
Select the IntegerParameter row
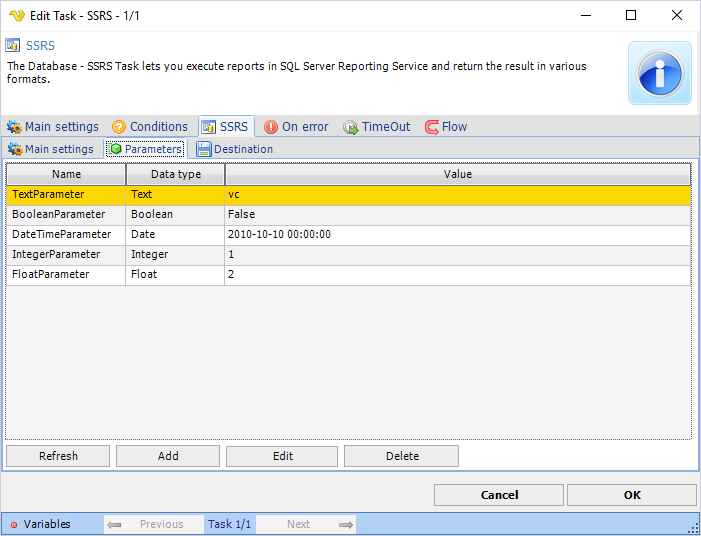(349, 255)
